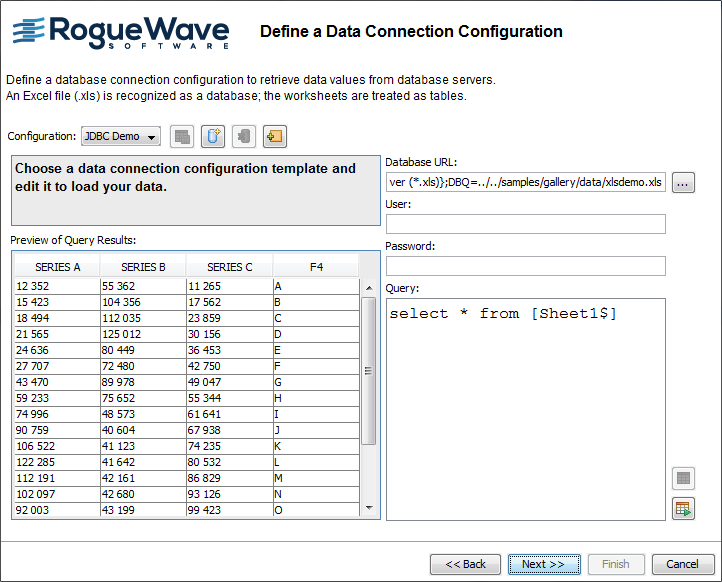Click the grayed-out grid icon beside the Configuration dropdown
722x582 pixels.
click(x=181, y=136)
